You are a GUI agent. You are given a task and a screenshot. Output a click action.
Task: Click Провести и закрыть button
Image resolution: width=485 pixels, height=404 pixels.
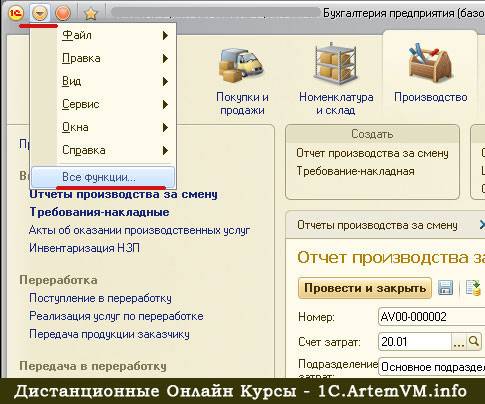pos(365,288)
